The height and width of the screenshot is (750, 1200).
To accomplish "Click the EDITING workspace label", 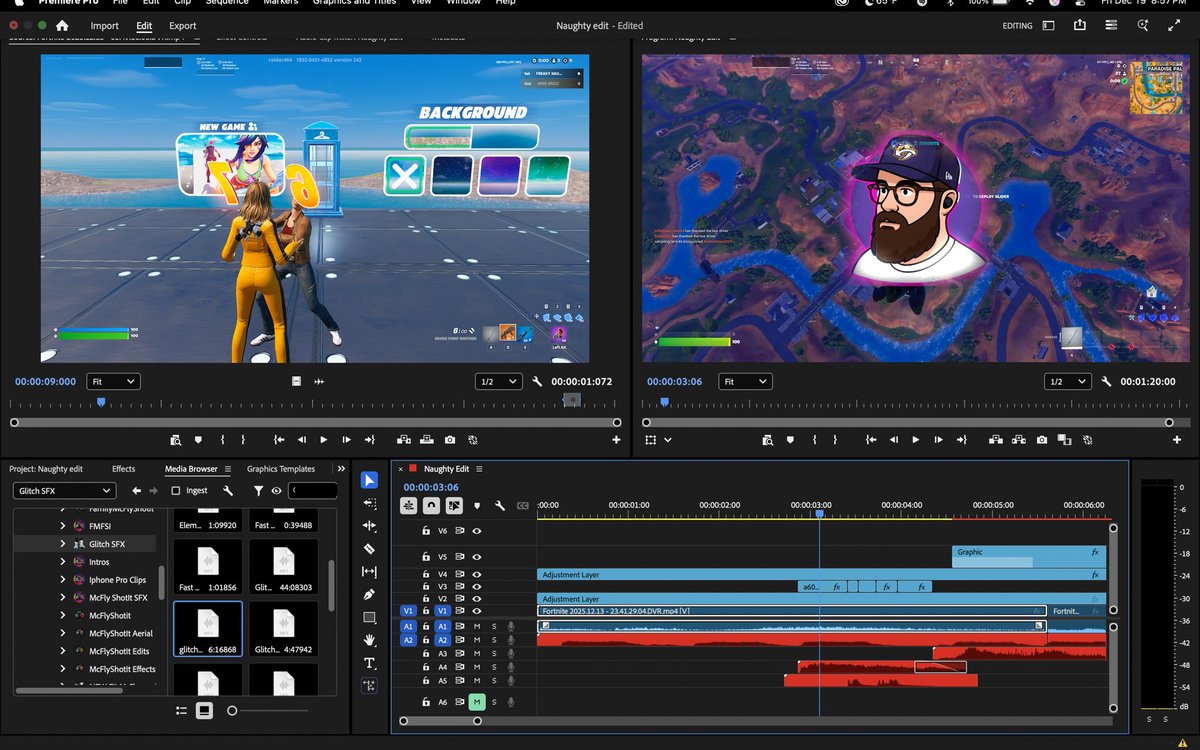I will [x=1017, y=26].
